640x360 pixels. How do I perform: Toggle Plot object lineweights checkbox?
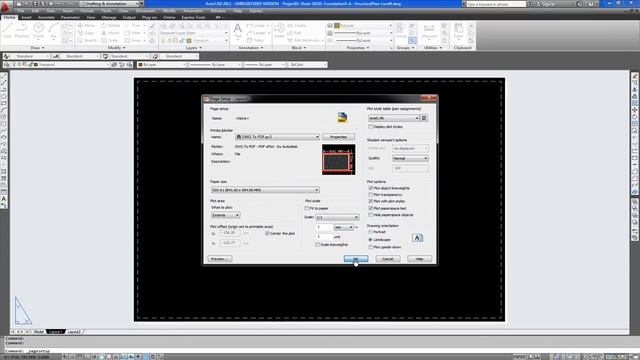(x=371, y=188)
